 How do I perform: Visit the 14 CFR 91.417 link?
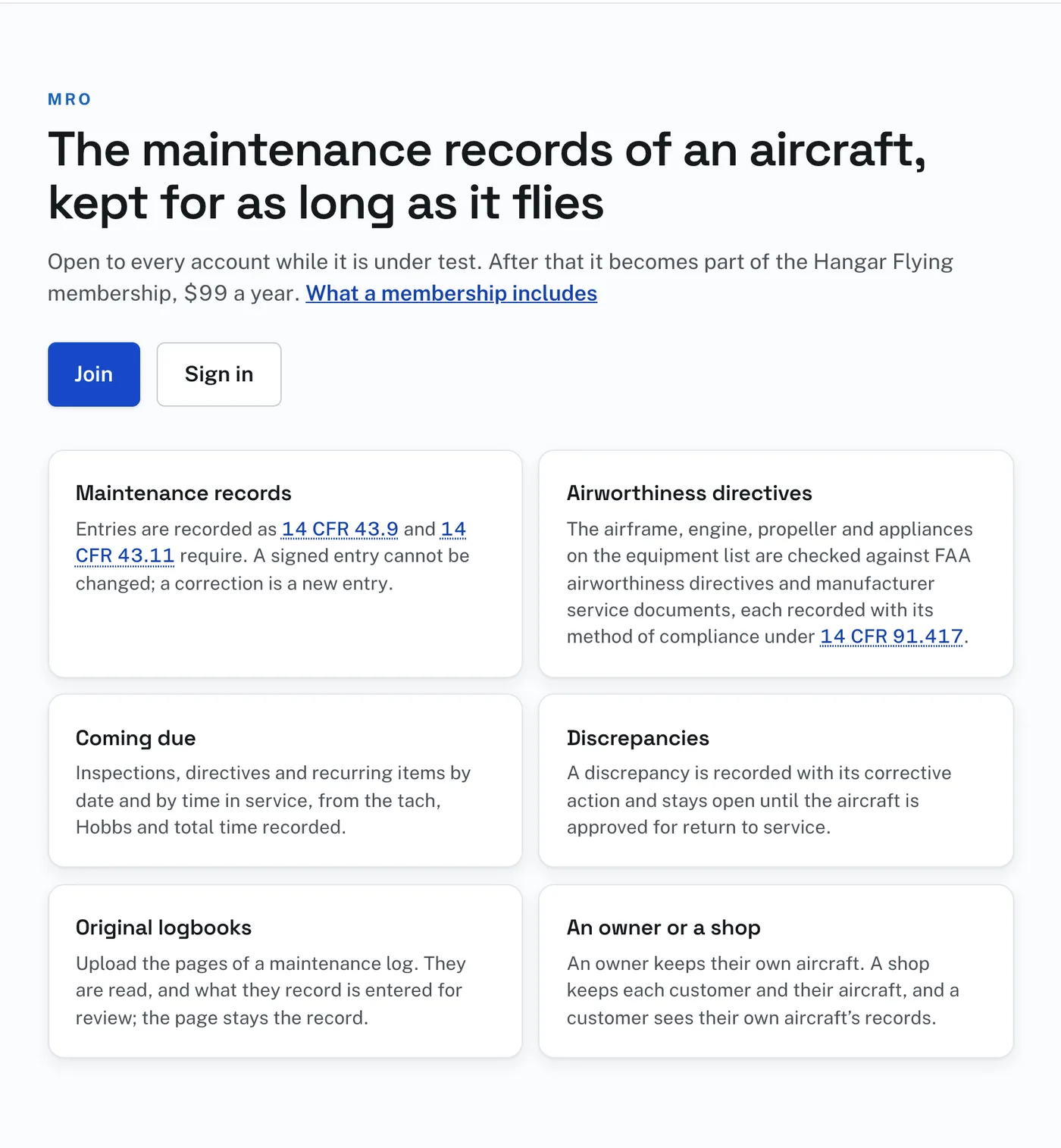(x=891, y=637)
